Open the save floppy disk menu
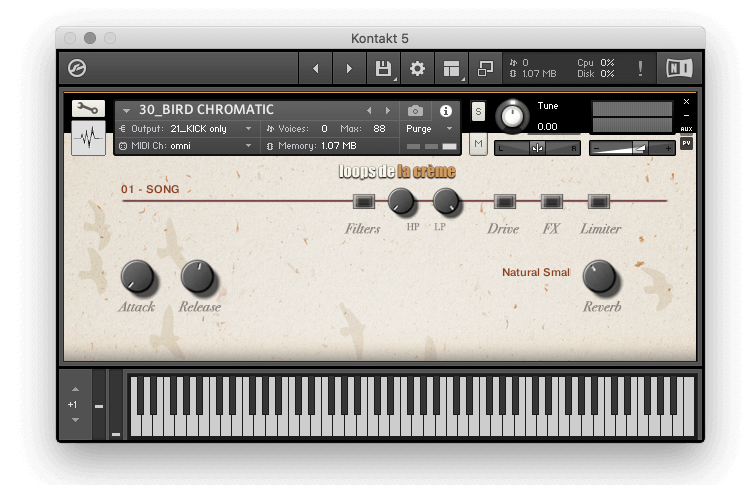Screen dimensions: 745x485 coord(383,68)
